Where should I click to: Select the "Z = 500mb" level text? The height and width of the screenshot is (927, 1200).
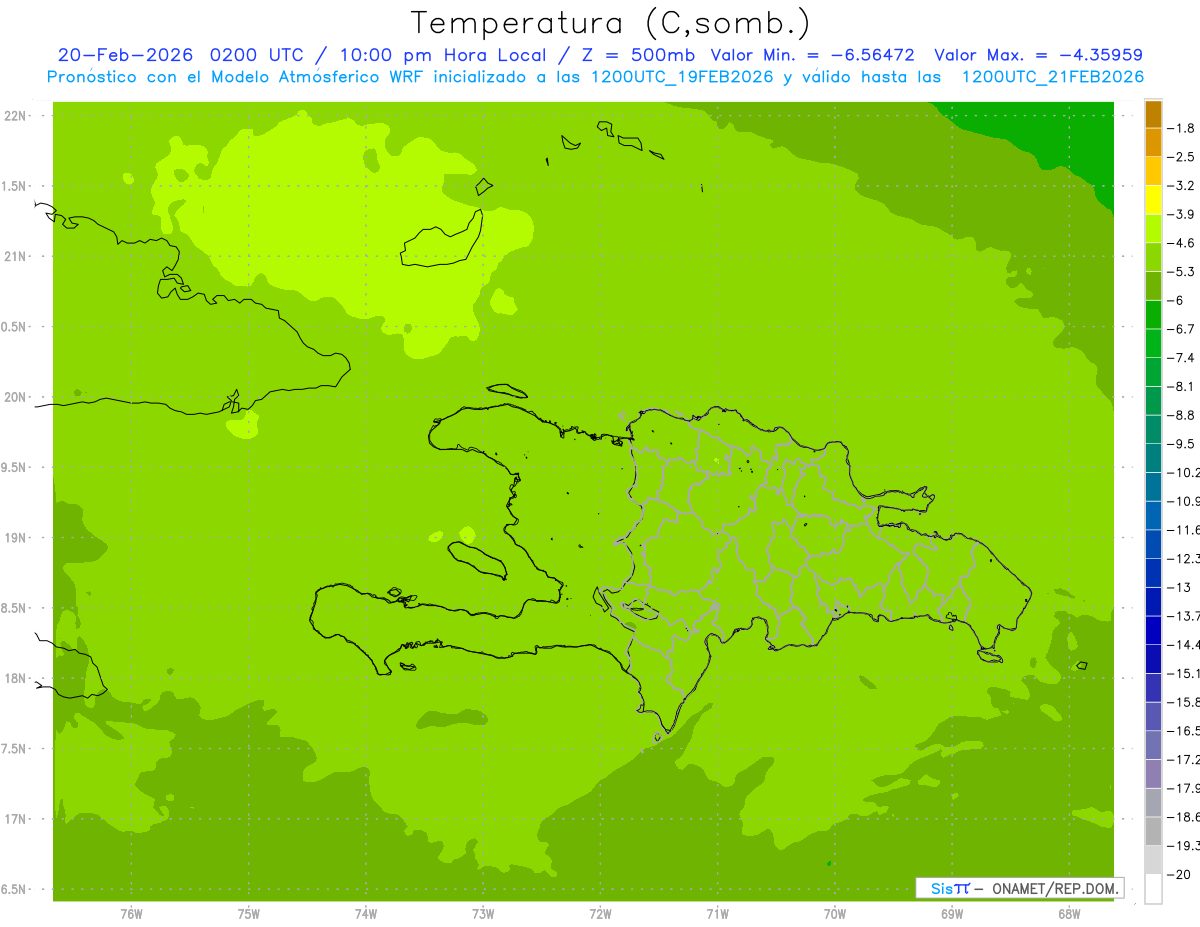639,55
